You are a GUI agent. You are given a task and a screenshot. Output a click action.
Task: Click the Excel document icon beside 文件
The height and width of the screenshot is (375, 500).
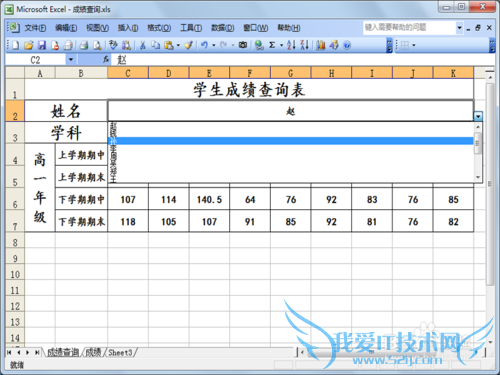[14, 27]
